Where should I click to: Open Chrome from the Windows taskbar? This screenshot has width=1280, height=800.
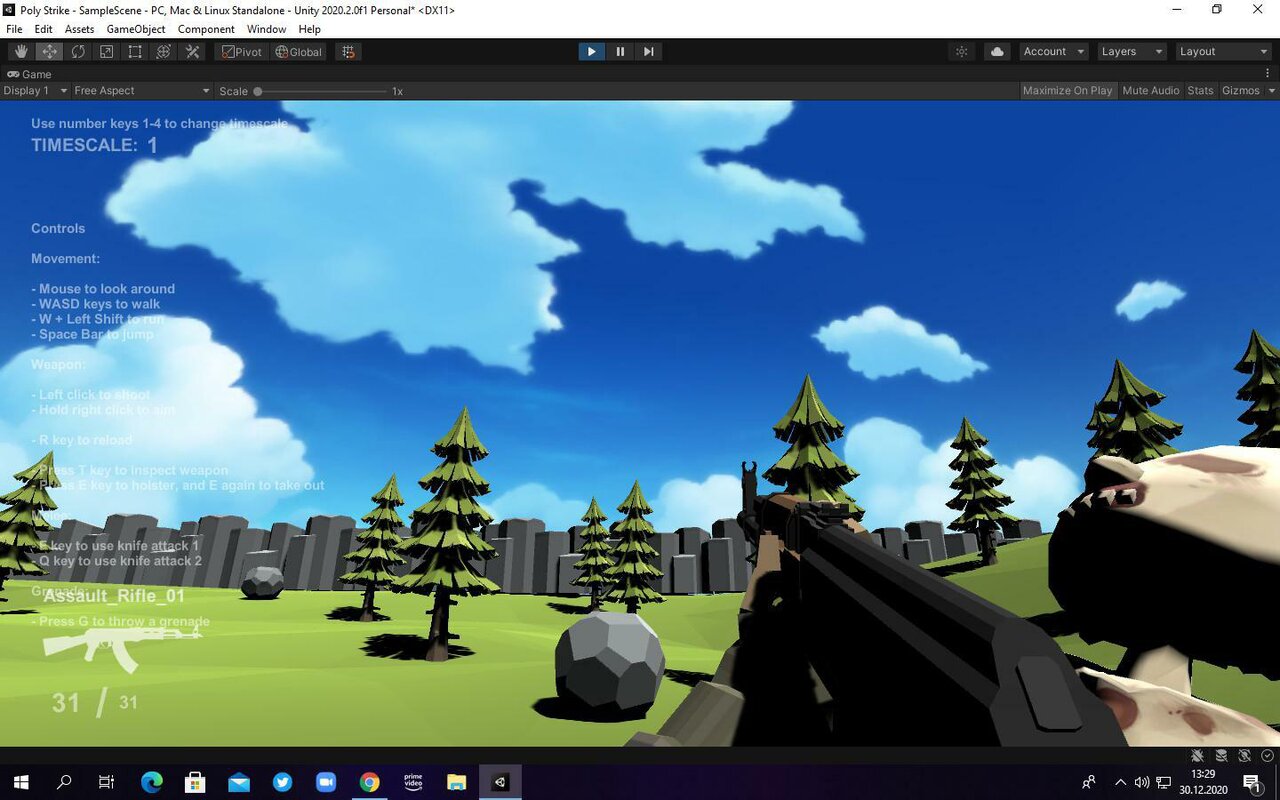click(x=370, y=782)
